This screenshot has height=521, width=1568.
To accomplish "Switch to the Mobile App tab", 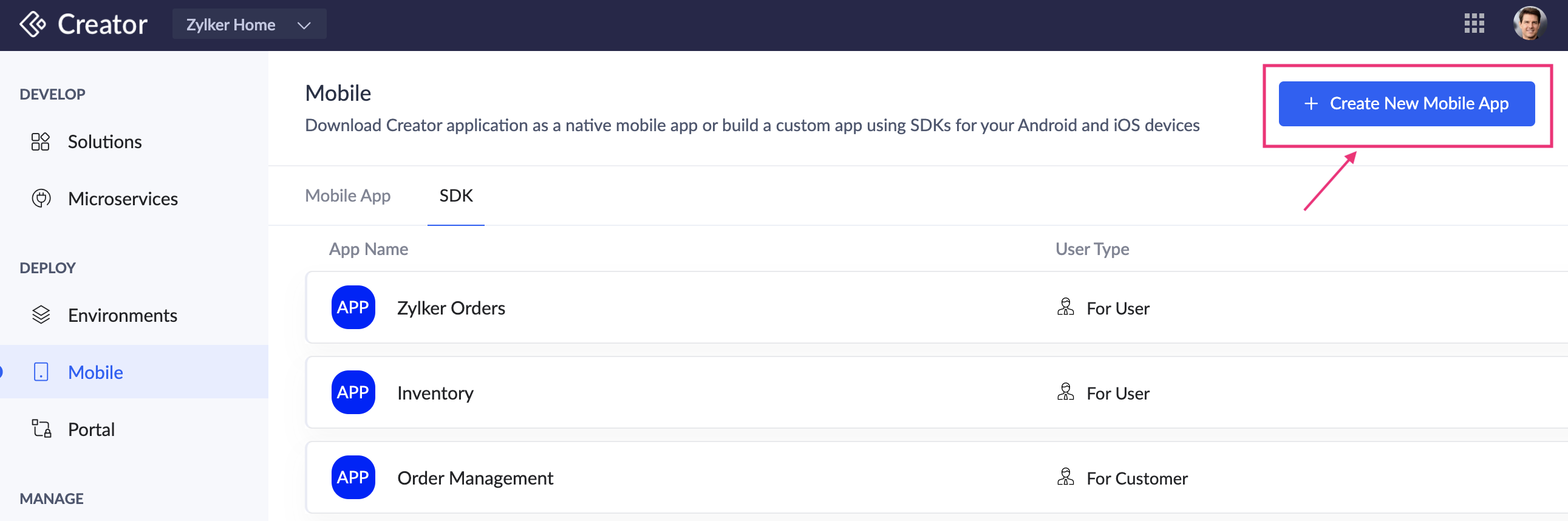I will (347, 196).
